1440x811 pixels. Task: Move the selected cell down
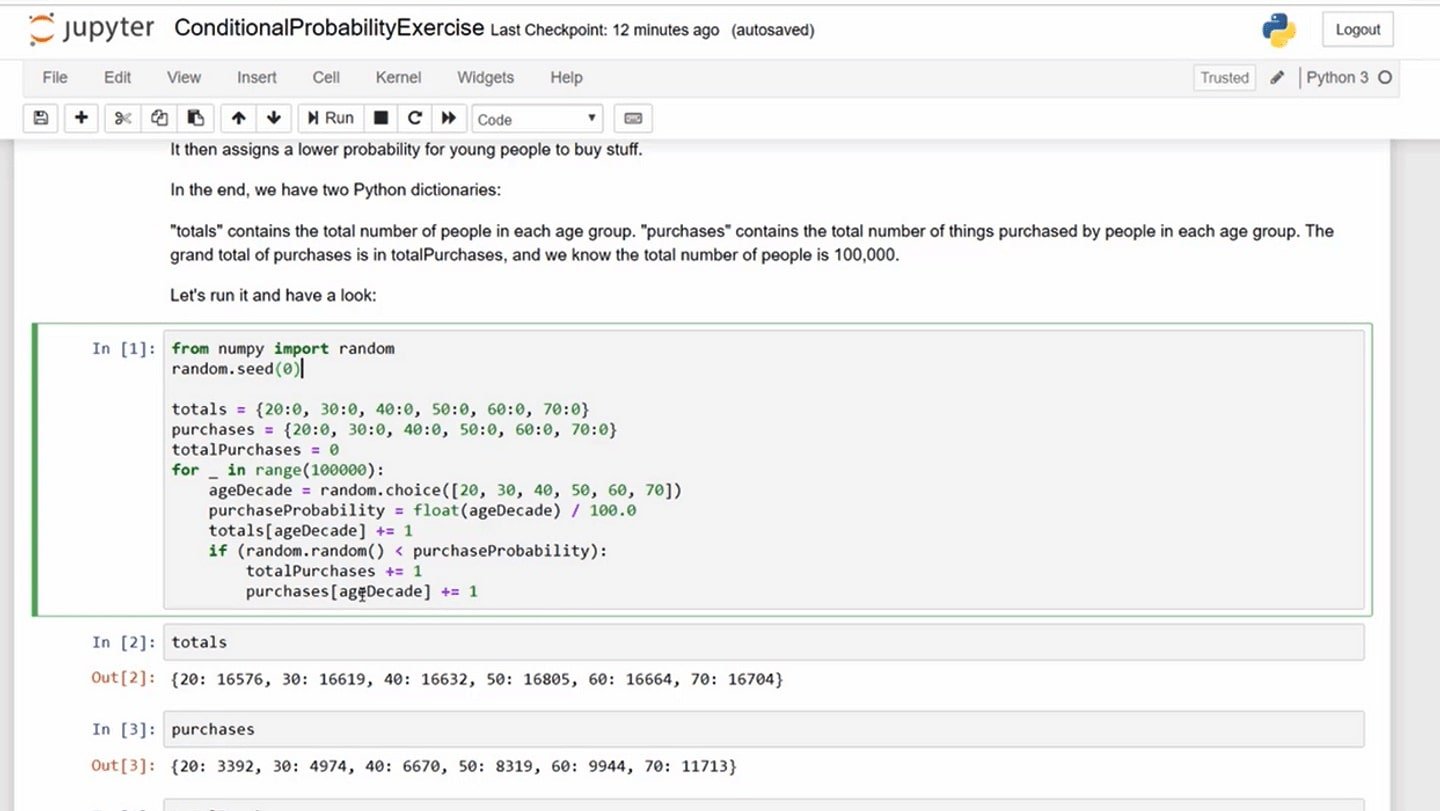click(x=273, y=118)
